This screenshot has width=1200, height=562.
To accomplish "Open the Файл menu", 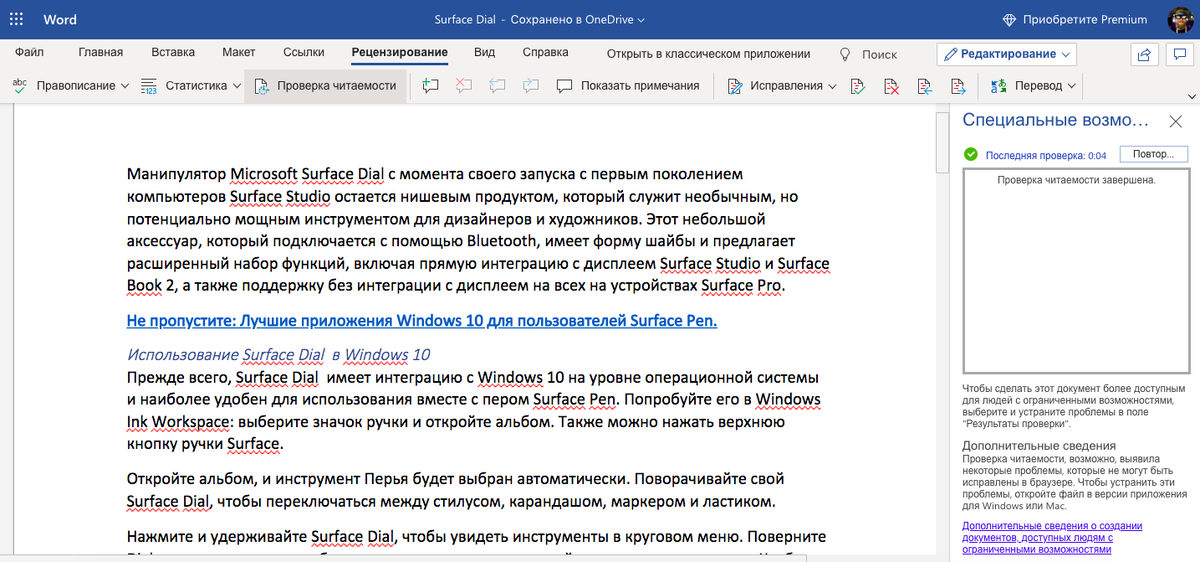I will [x=30, y=53].
